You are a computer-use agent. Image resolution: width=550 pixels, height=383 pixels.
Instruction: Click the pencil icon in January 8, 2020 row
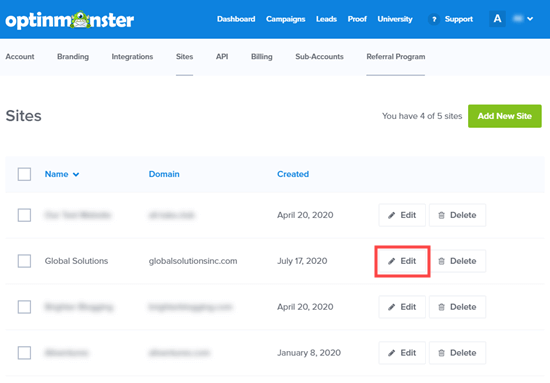[391, 353]
